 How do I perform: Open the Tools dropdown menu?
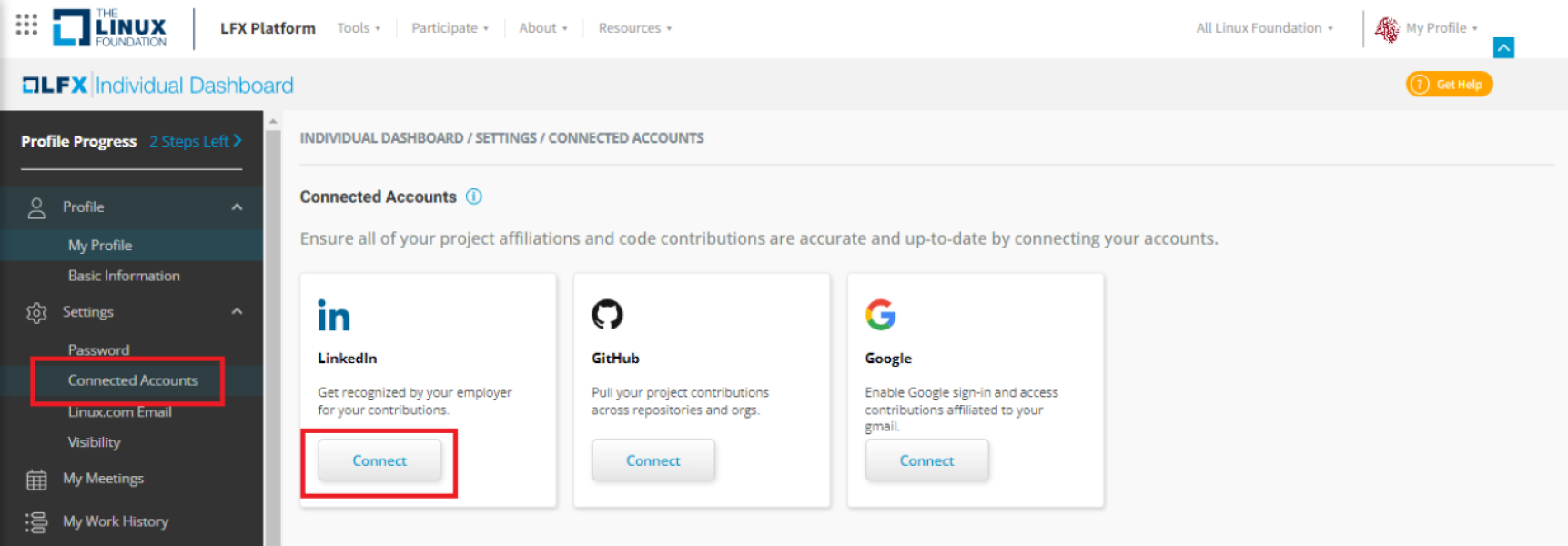click(359, 28)
